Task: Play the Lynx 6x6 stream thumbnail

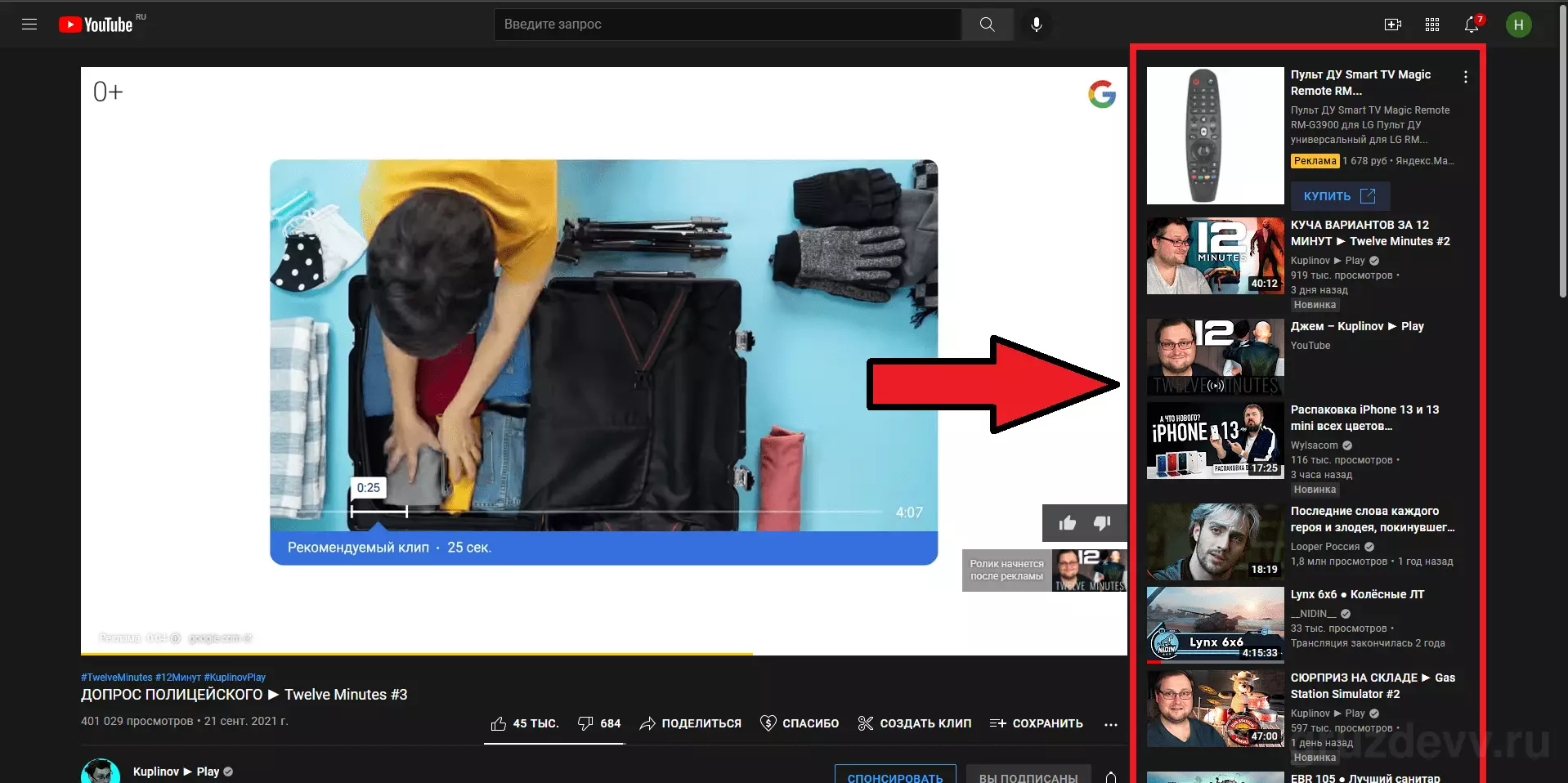Action: coord(1216,625)
